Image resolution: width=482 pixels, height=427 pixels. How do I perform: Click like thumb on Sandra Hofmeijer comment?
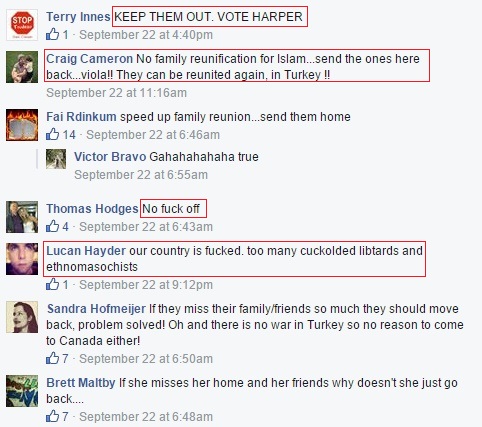tap(52, 358)
